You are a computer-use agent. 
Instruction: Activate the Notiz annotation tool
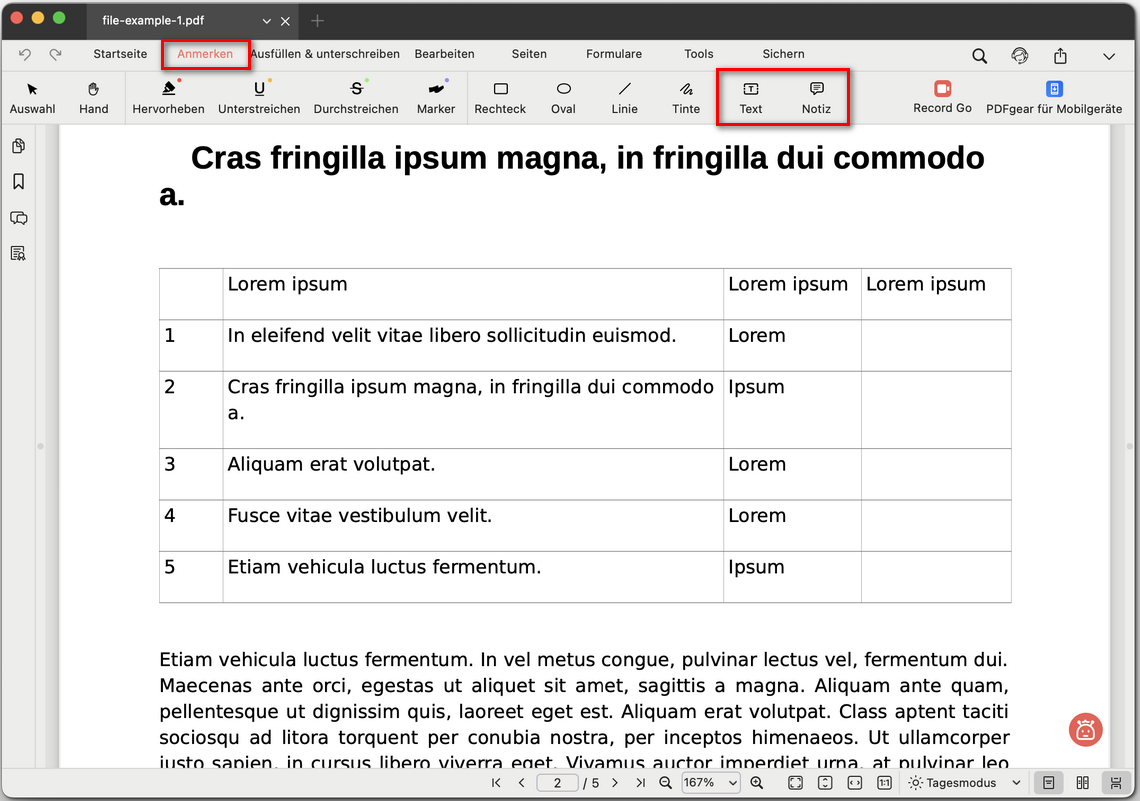tap(816, 97)
